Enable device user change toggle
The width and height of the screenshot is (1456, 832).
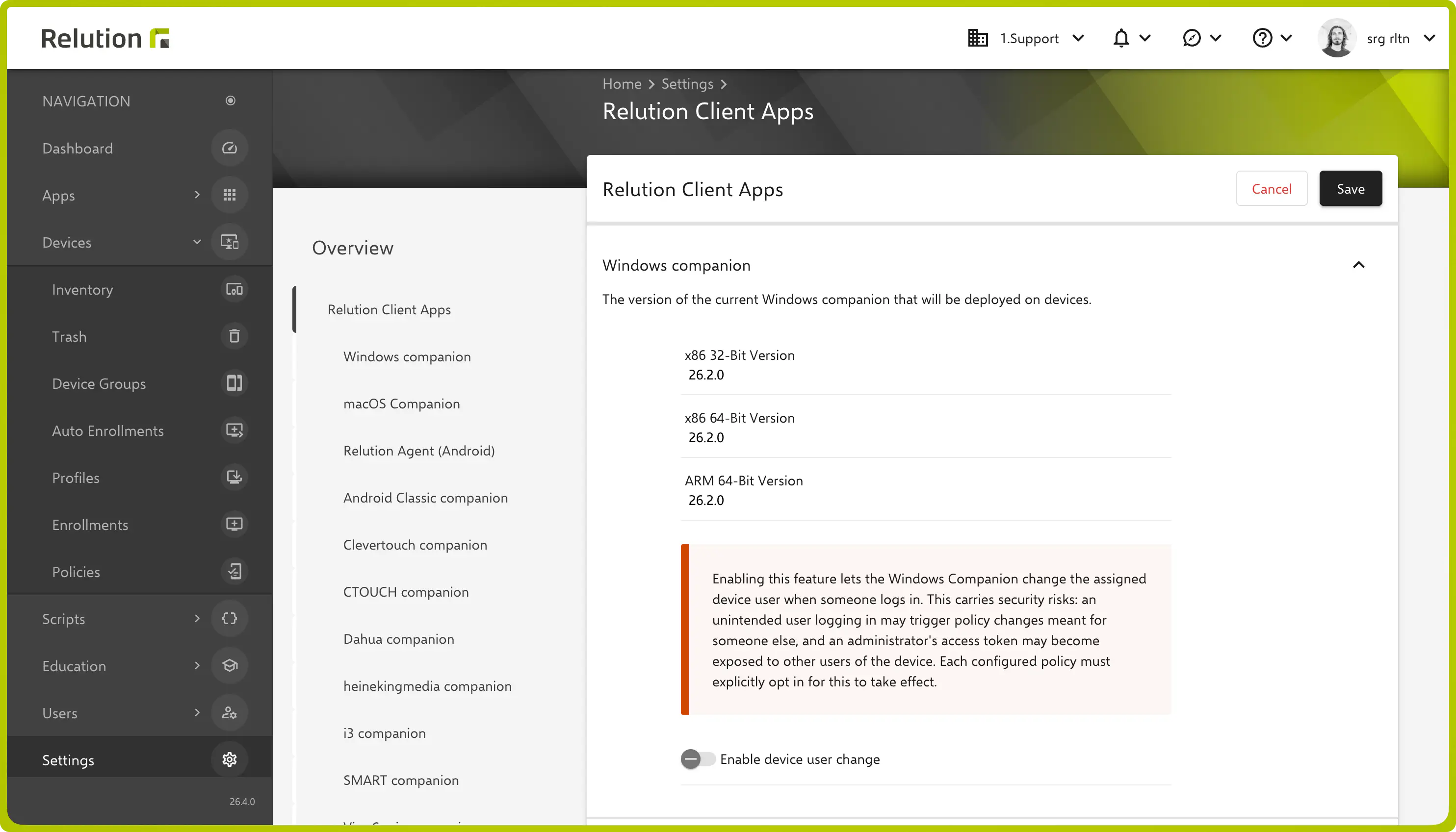point(698,759)
